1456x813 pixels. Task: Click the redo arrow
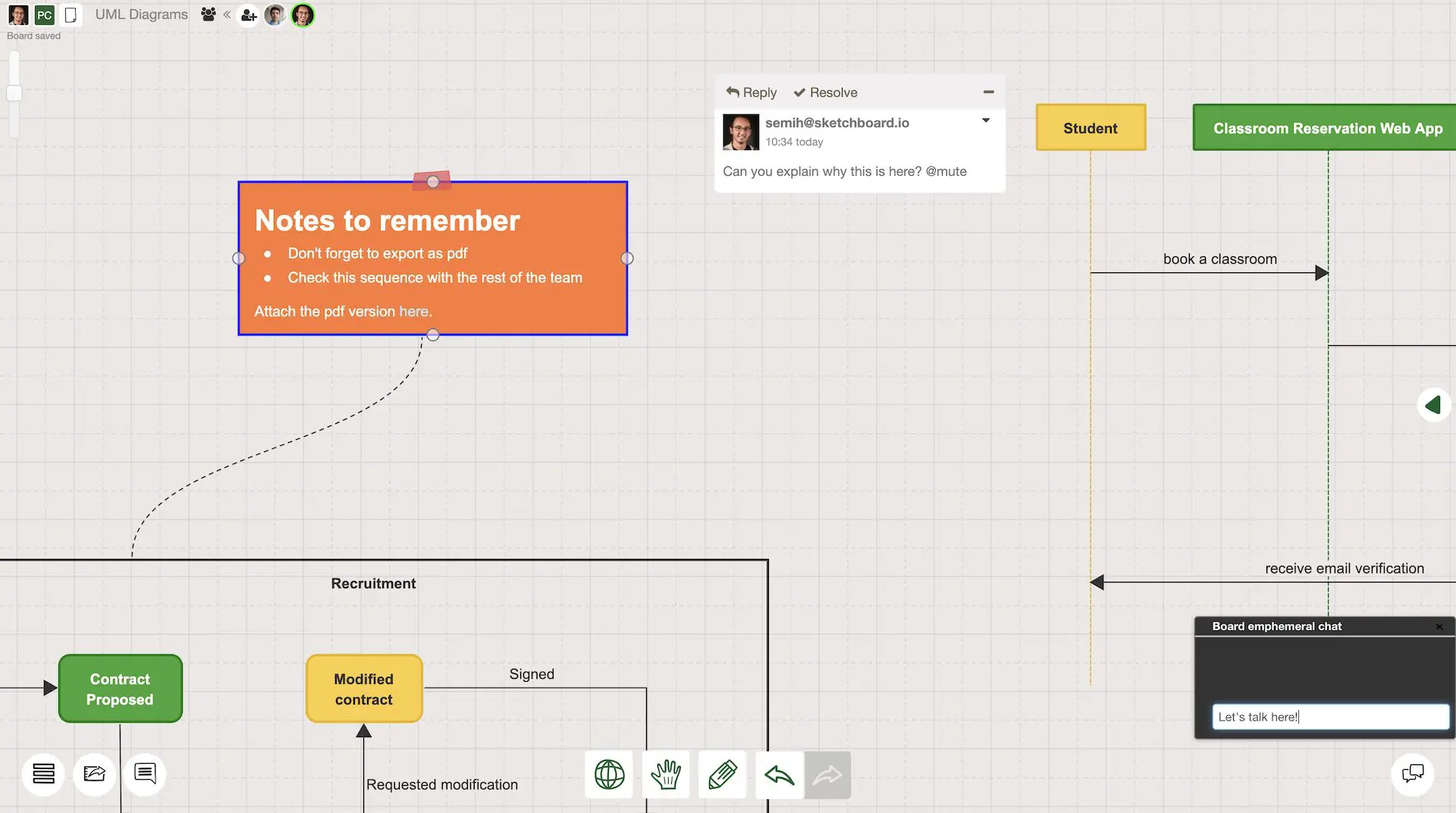[827, 774]
